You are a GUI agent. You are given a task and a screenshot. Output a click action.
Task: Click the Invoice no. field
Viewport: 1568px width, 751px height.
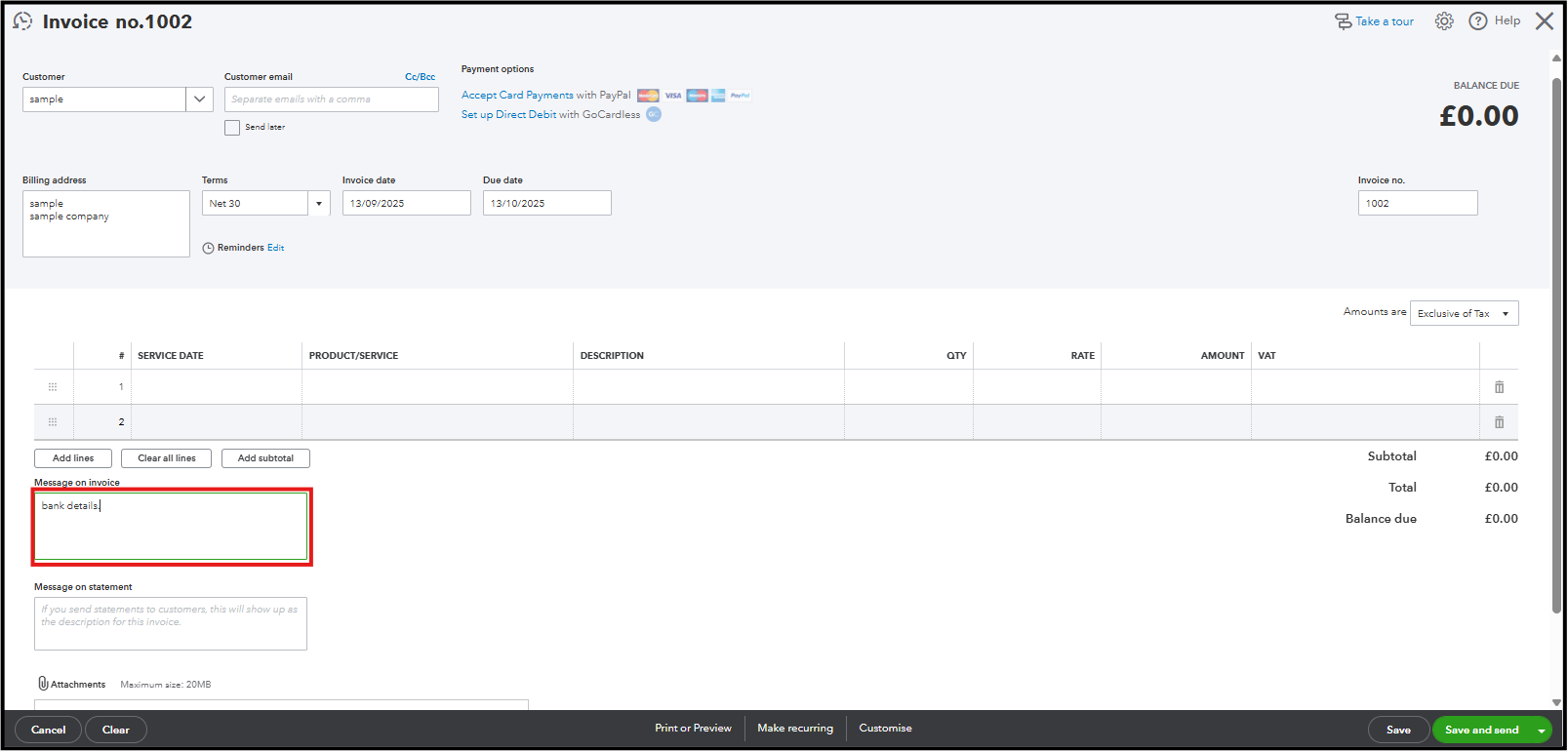coord(1418,203)
